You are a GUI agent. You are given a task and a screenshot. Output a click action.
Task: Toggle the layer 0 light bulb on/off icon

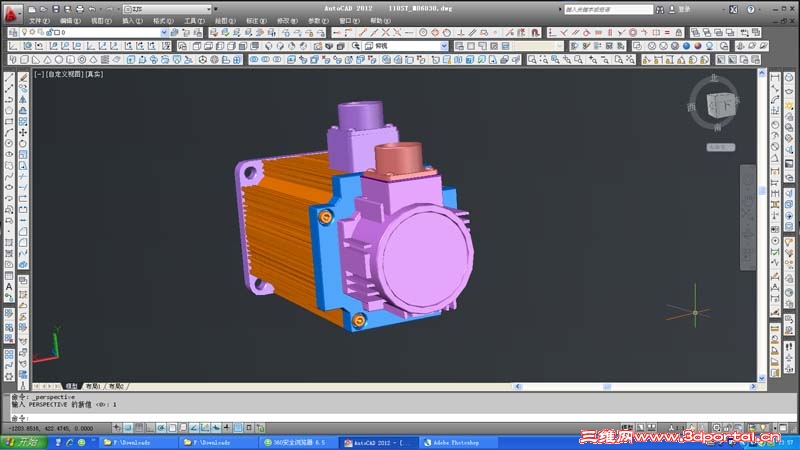24,32
